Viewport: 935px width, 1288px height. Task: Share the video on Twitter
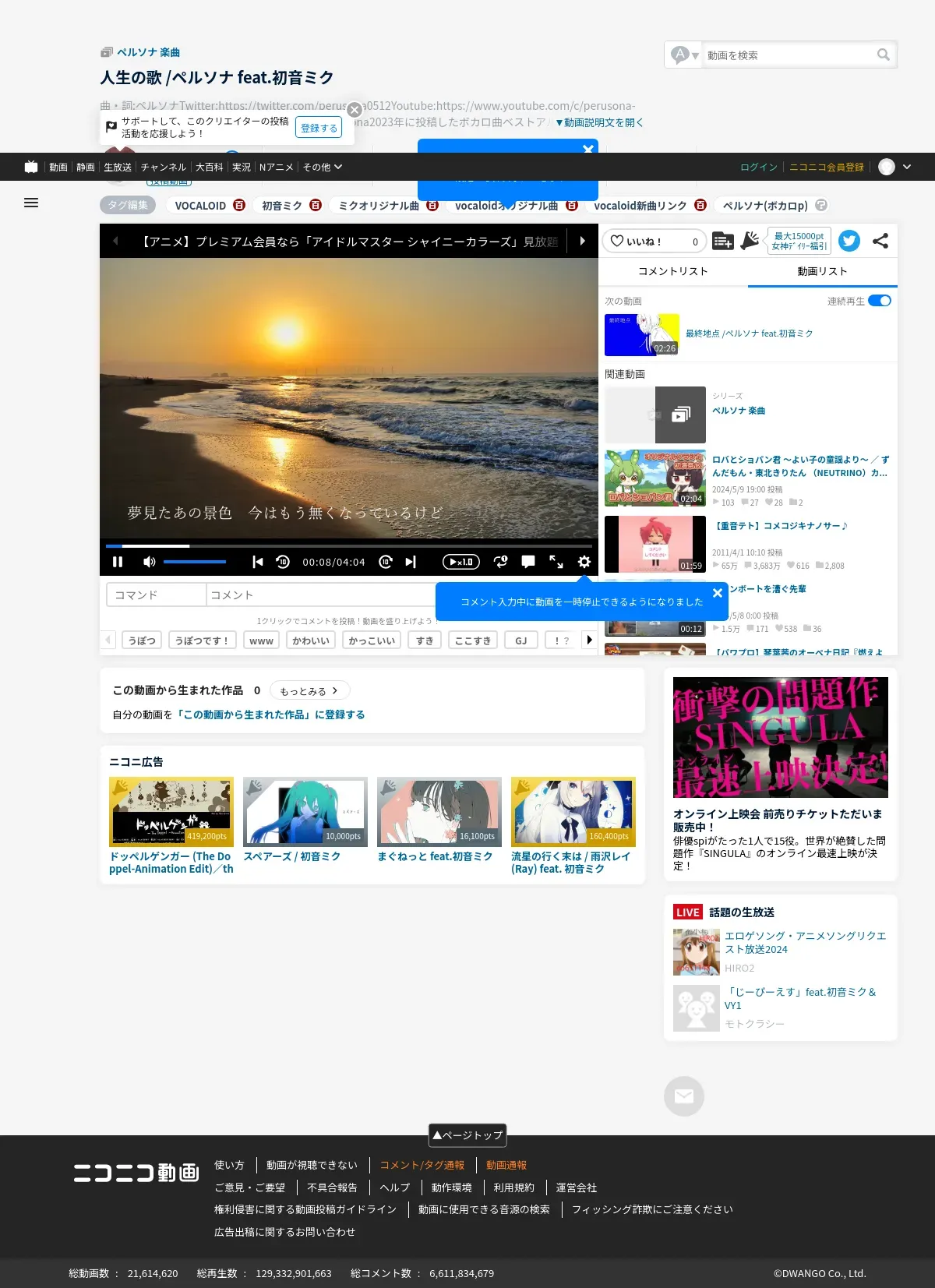[x=849, y=241]
